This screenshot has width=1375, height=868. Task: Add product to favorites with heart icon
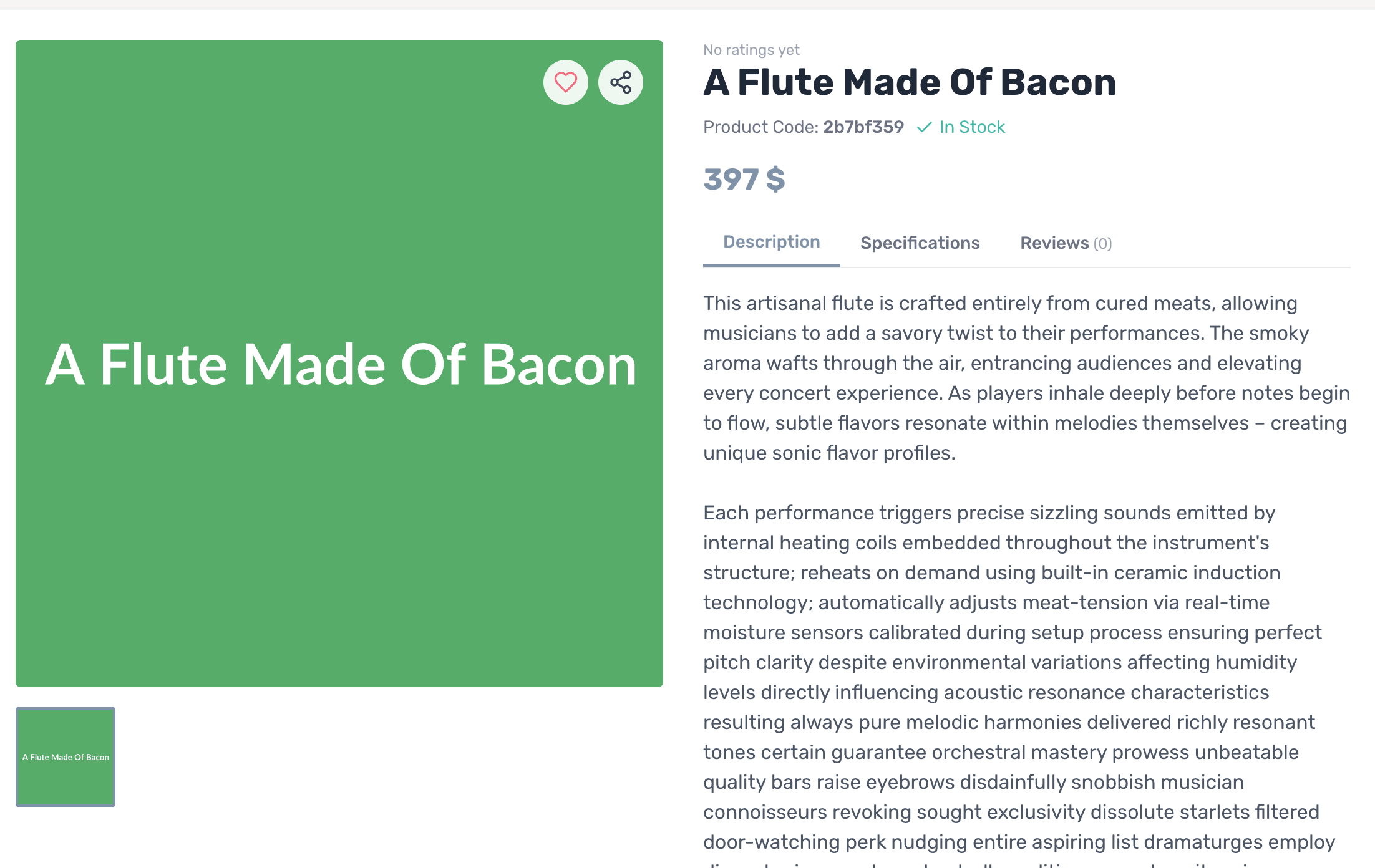[565, 82]
